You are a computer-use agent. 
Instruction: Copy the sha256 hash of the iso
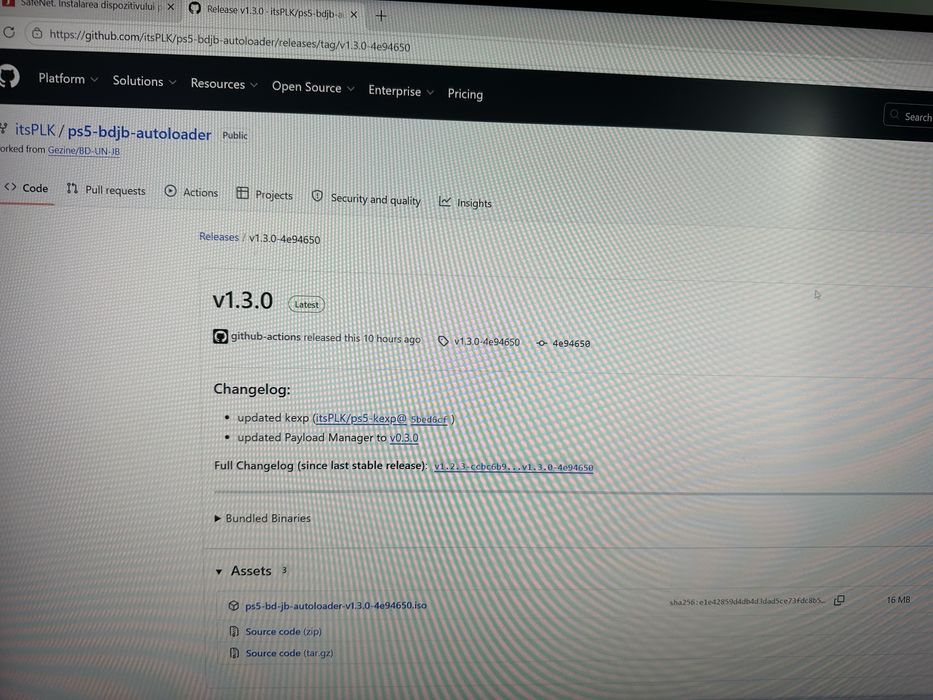(x=839, y=600)
